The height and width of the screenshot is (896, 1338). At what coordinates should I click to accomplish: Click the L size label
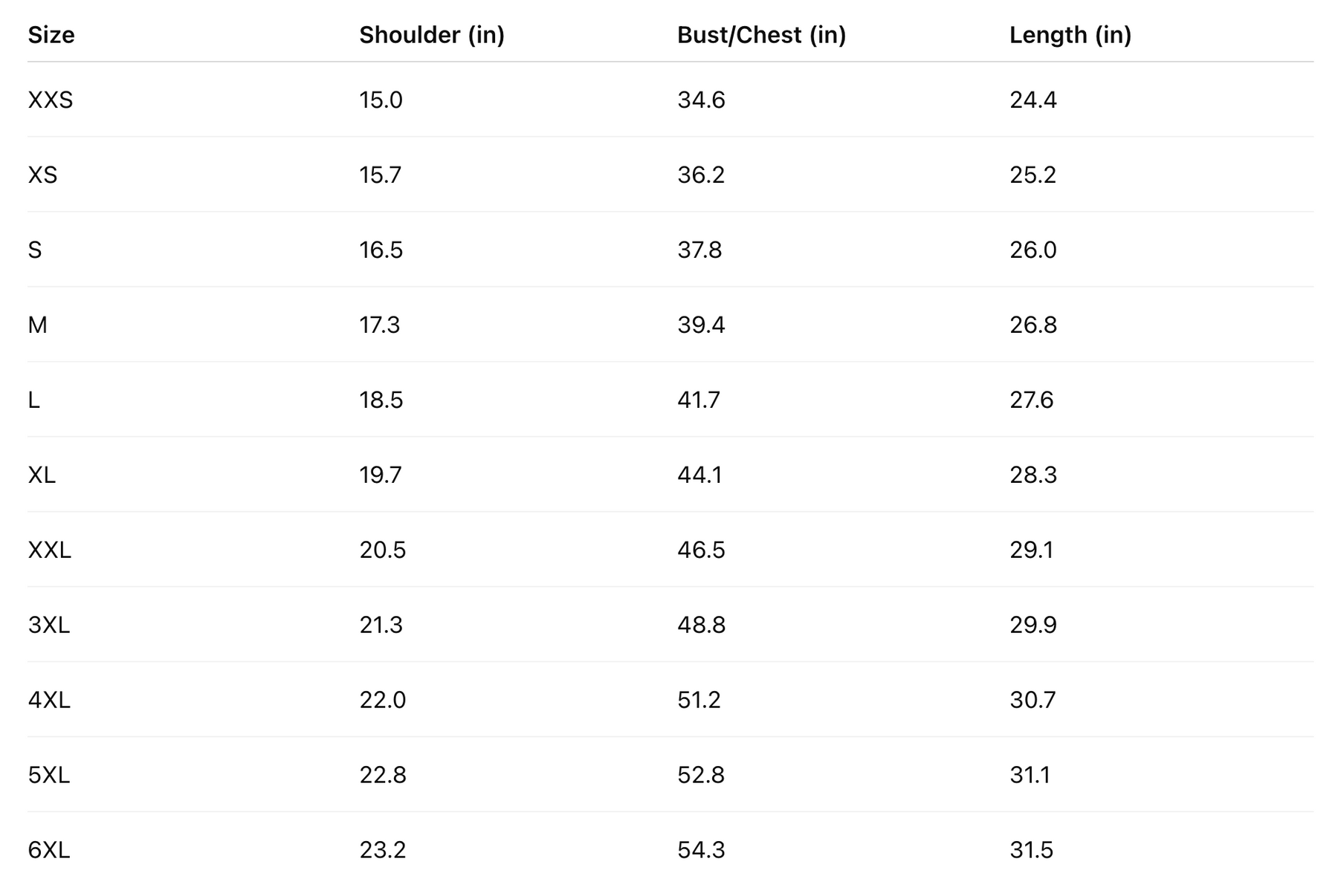[33, 400]
